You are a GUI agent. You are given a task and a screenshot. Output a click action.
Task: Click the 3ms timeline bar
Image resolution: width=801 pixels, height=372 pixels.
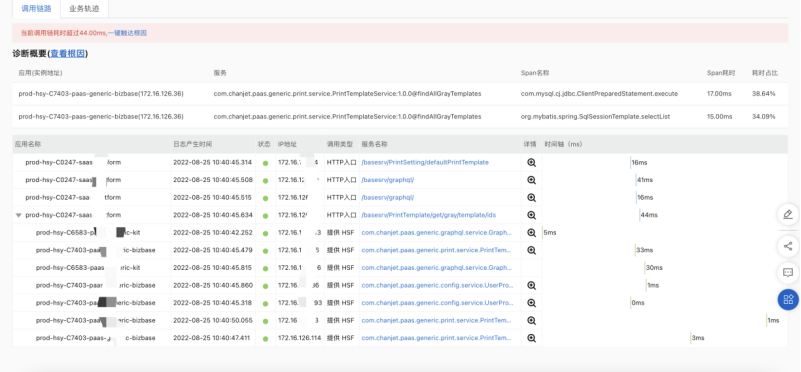[691, 338]
